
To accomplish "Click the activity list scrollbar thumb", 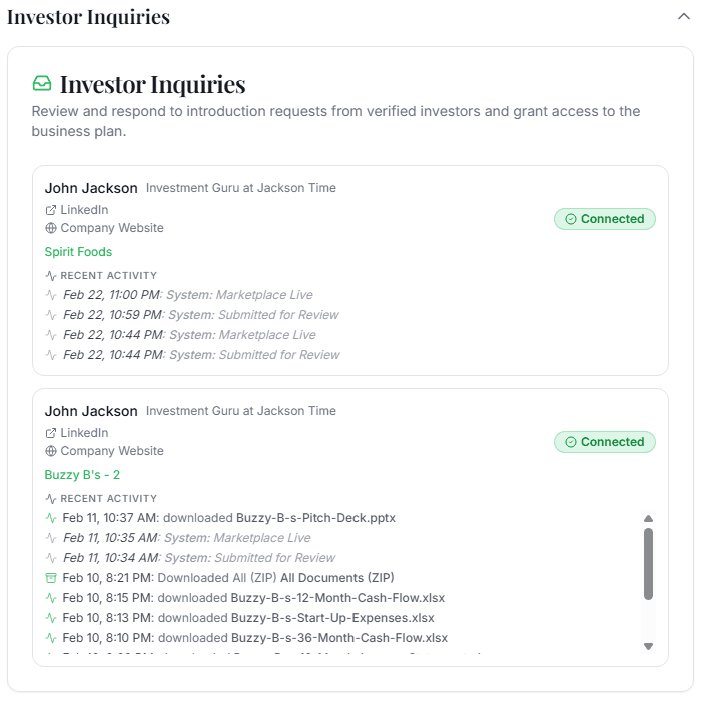I will point(648,564).
